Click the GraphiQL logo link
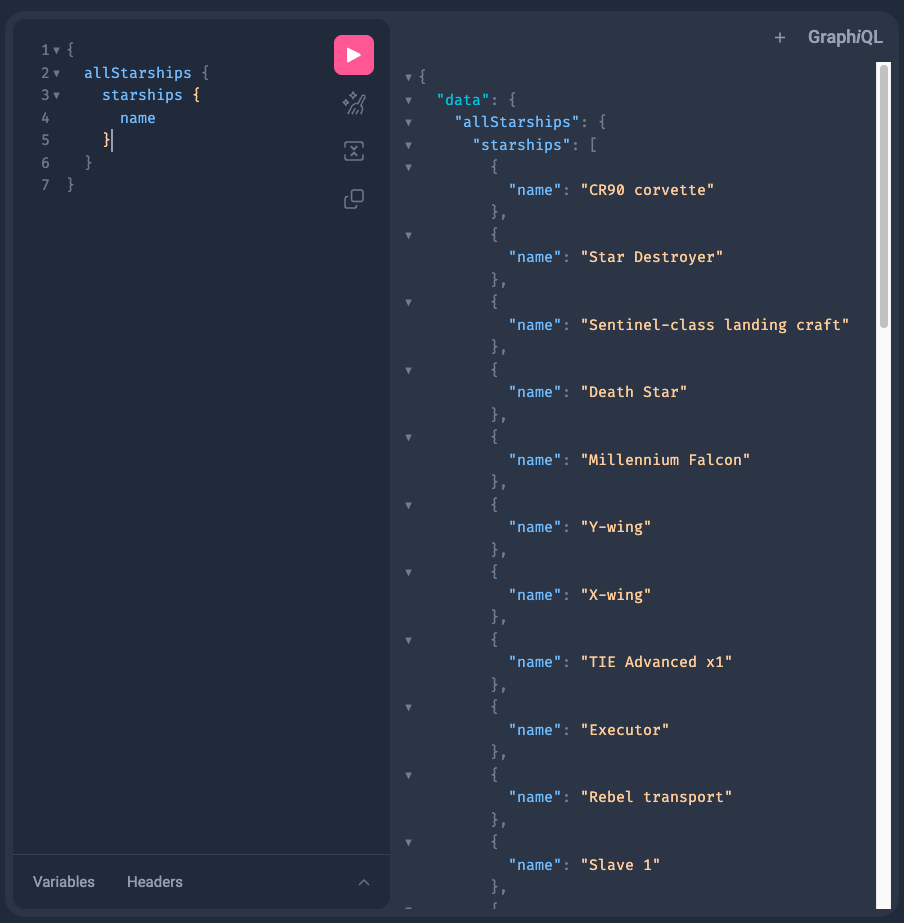Image resolution: width=904 pixels, height=923 pixels. (x=845, y=37)
